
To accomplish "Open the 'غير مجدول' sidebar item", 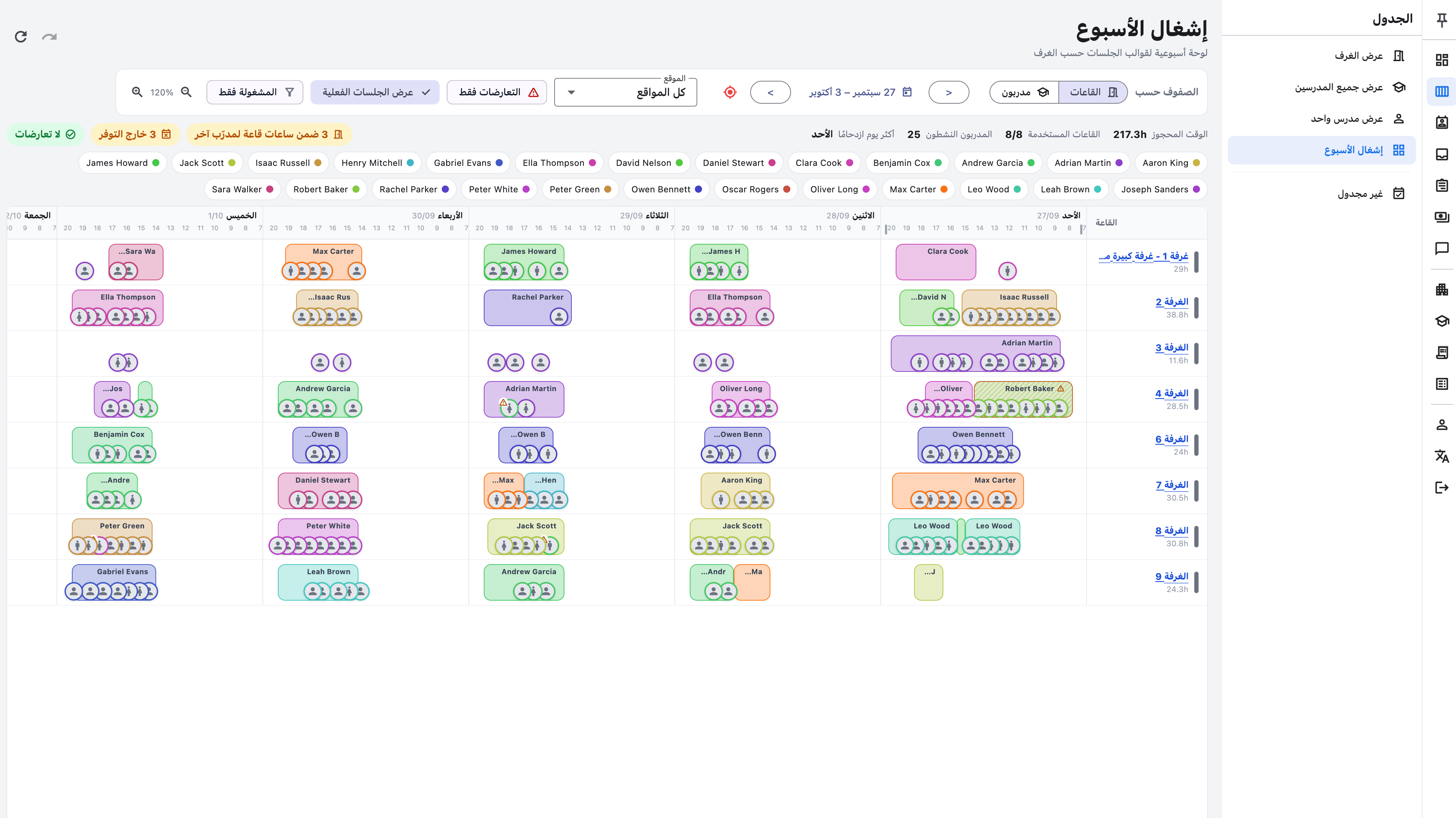I will (x=1322, y=194).
